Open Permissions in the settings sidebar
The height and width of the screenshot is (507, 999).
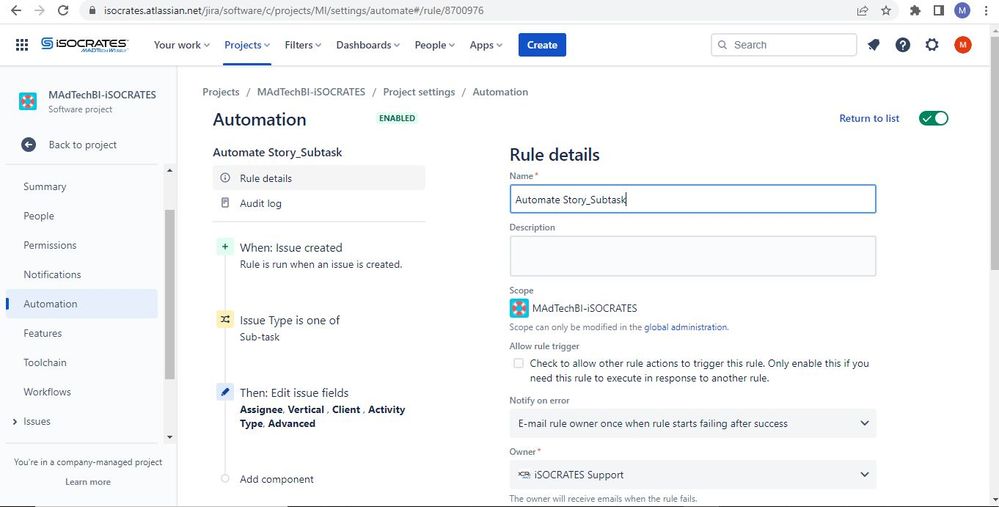(50, 245)
